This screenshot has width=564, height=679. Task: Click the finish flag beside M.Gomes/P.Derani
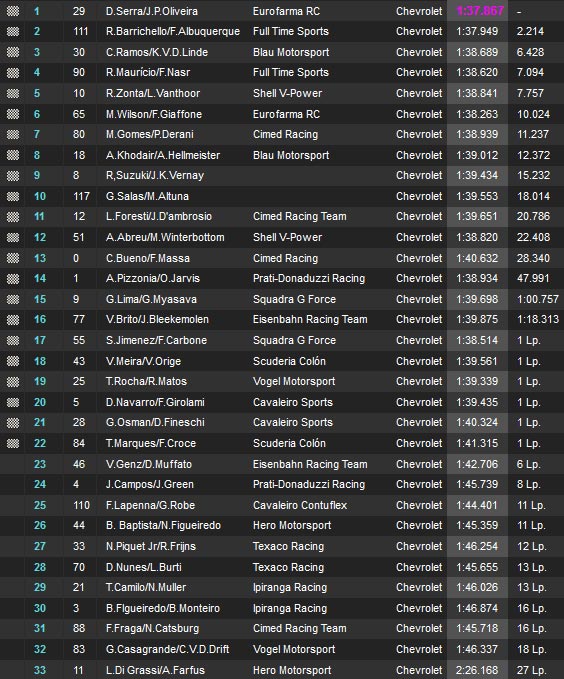(13, 134)
